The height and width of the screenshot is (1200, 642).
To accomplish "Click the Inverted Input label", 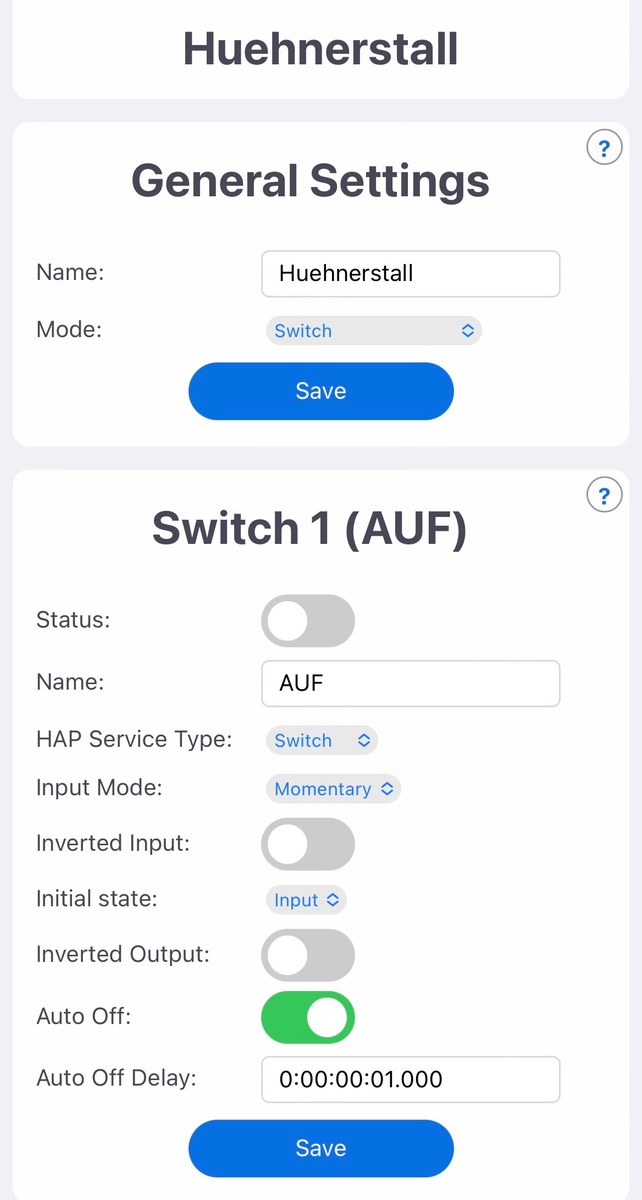I will click(113, 843).
